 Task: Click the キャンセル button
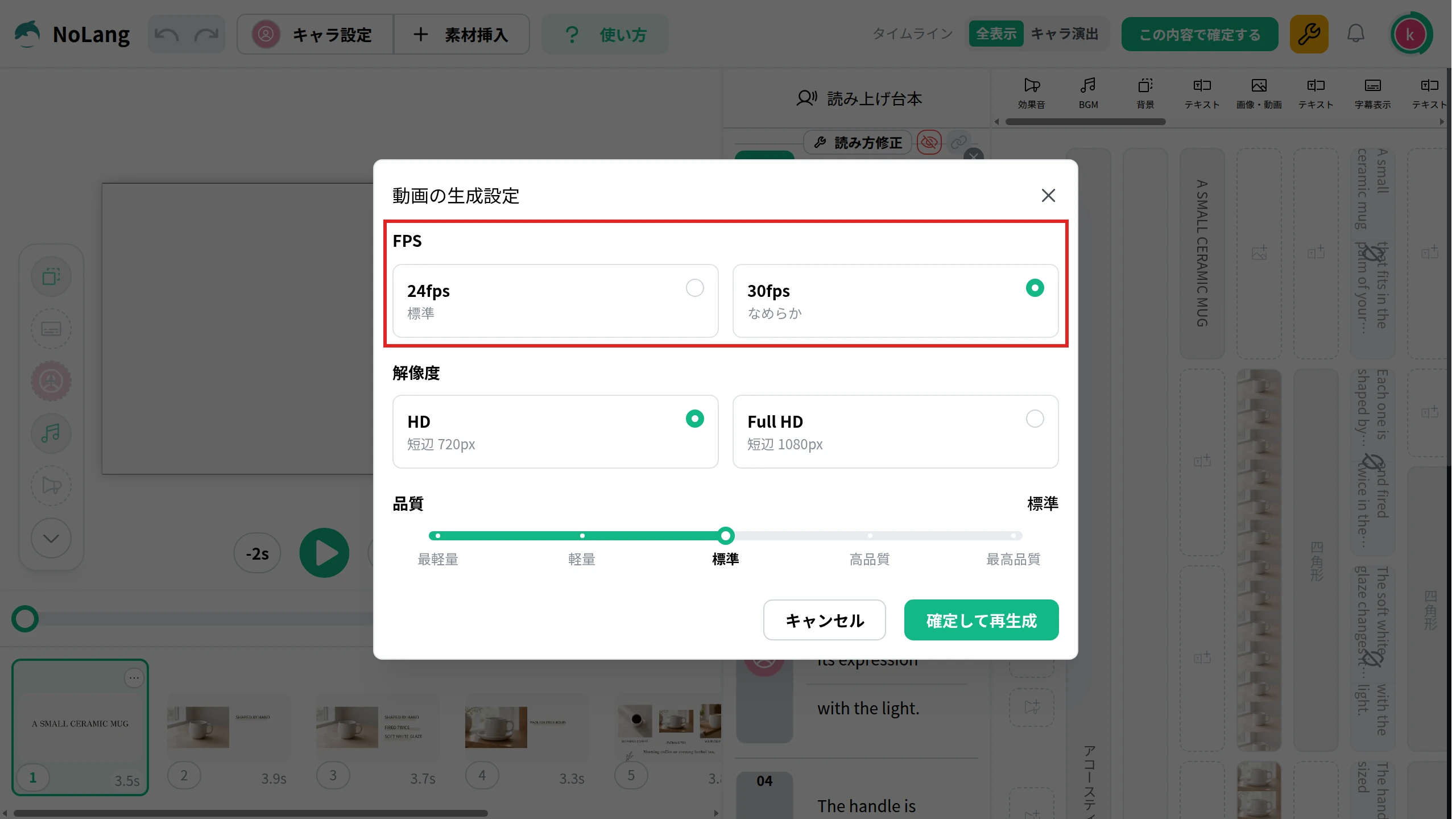coord(825,620)
